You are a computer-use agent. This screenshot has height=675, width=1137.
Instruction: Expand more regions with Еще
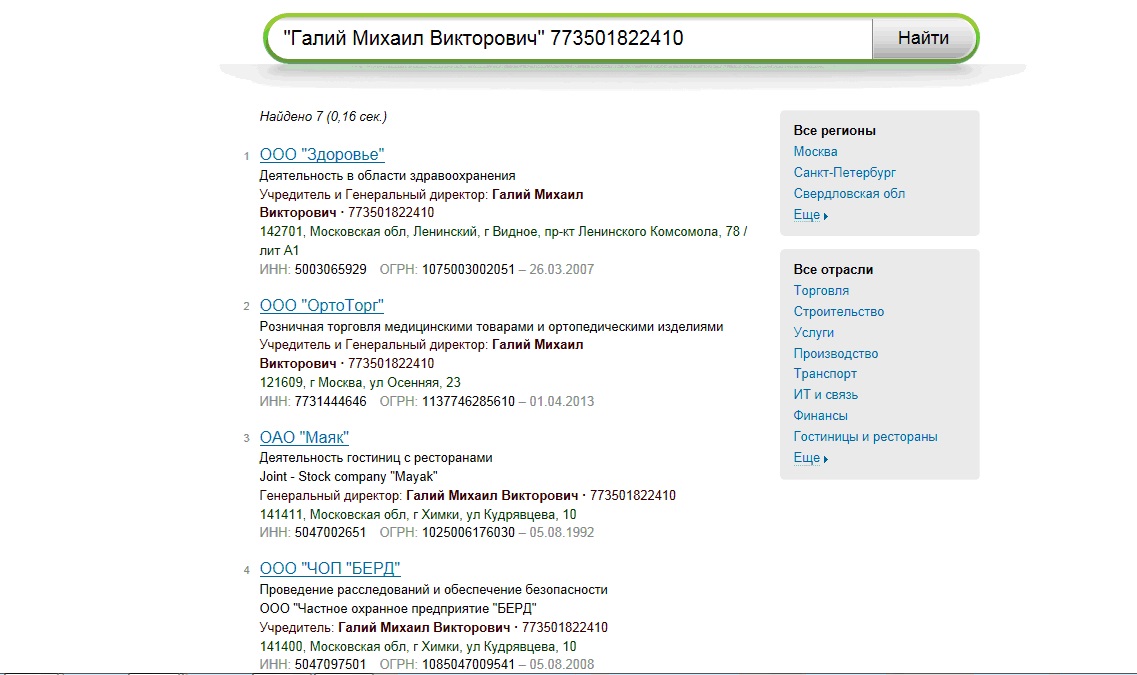coord(810,215)
